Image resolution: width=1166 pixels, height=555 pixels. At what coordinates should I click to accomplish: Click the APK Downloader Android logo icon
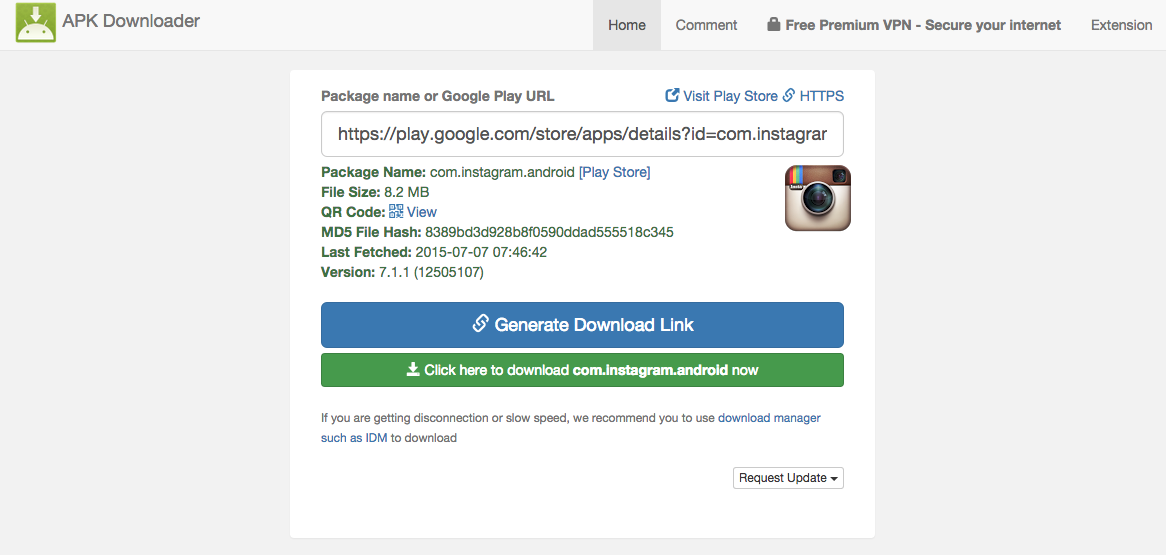click(35, 22)
